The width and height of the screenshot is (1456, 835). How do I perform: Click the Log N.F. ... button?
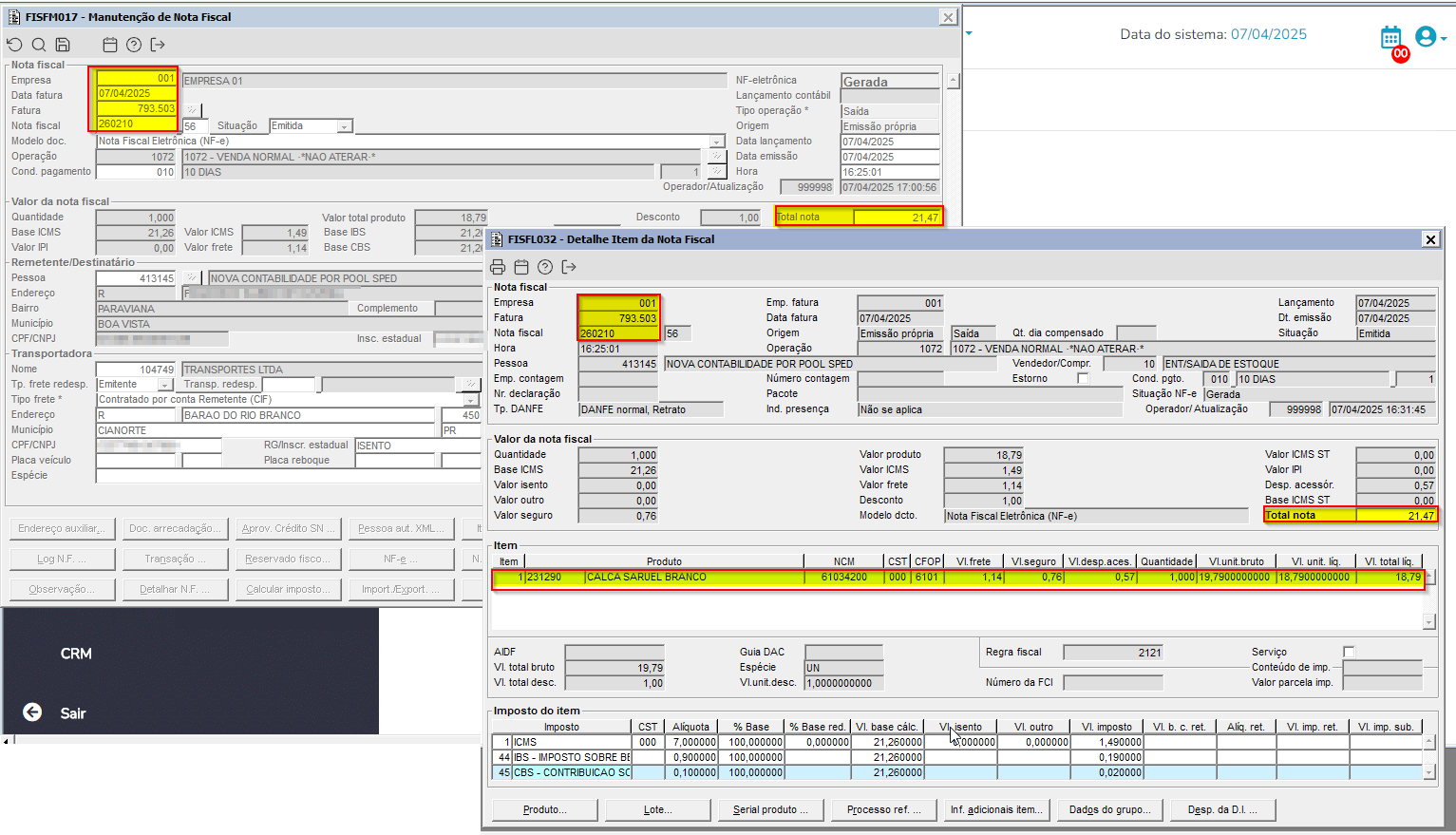(x=63, y=559)
